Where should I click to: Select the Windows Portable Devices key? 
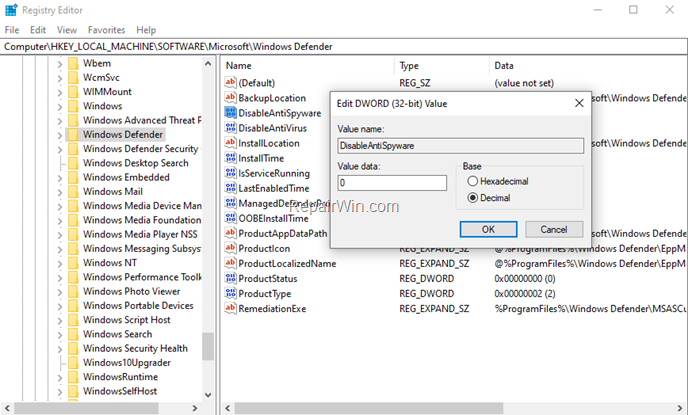pyautogui.click(x=138, y=305)
